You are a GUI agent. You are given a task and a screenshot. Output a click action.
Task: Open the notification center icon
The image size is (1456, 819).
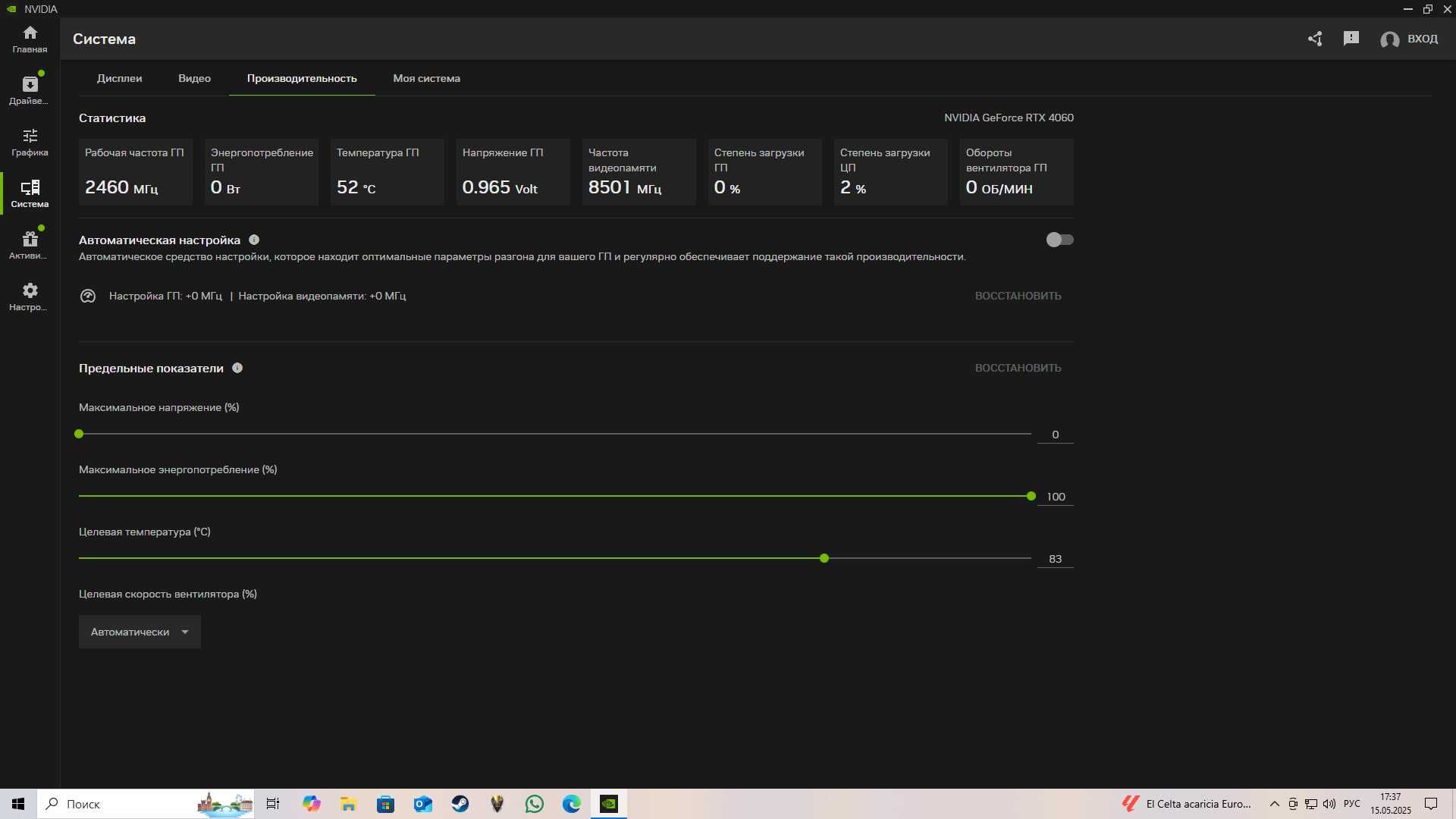click(x=1431, y=804)
